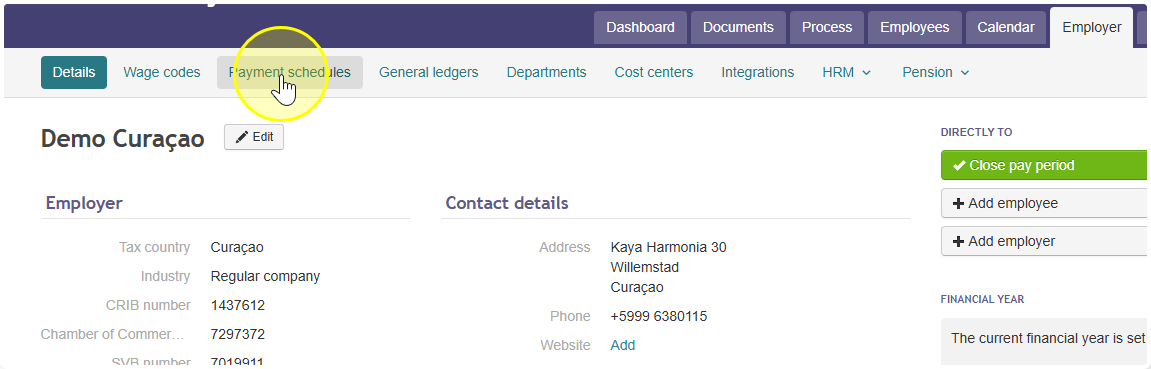
Task: Open Integrations section
Action: click(758, 73)
